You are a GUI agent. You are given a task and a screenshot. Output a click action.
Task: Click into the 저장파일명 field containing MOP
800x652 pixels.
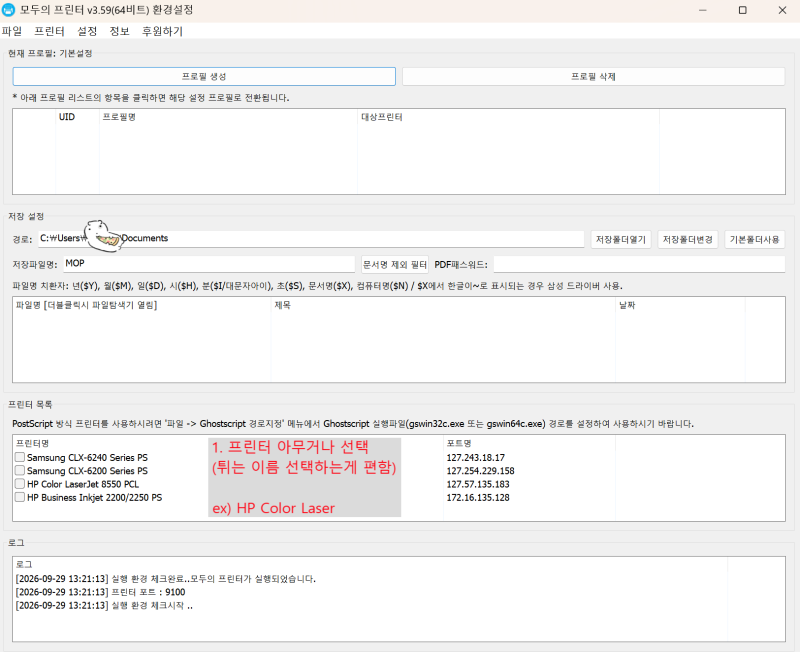[x=209, y=264]
